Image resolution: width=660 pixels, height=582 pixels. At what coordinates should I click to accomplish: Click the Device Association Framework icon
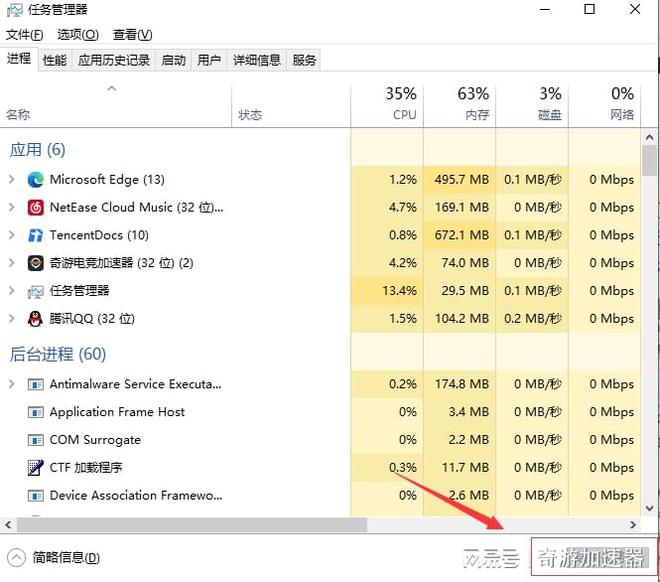coord(35,496)
